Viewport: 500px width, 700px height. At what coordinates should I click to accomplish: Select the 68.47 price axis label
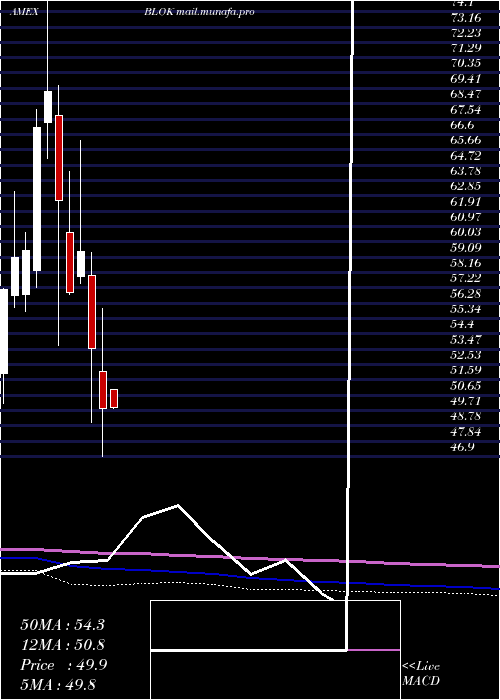pyautogui.click(x=466, y=95)
